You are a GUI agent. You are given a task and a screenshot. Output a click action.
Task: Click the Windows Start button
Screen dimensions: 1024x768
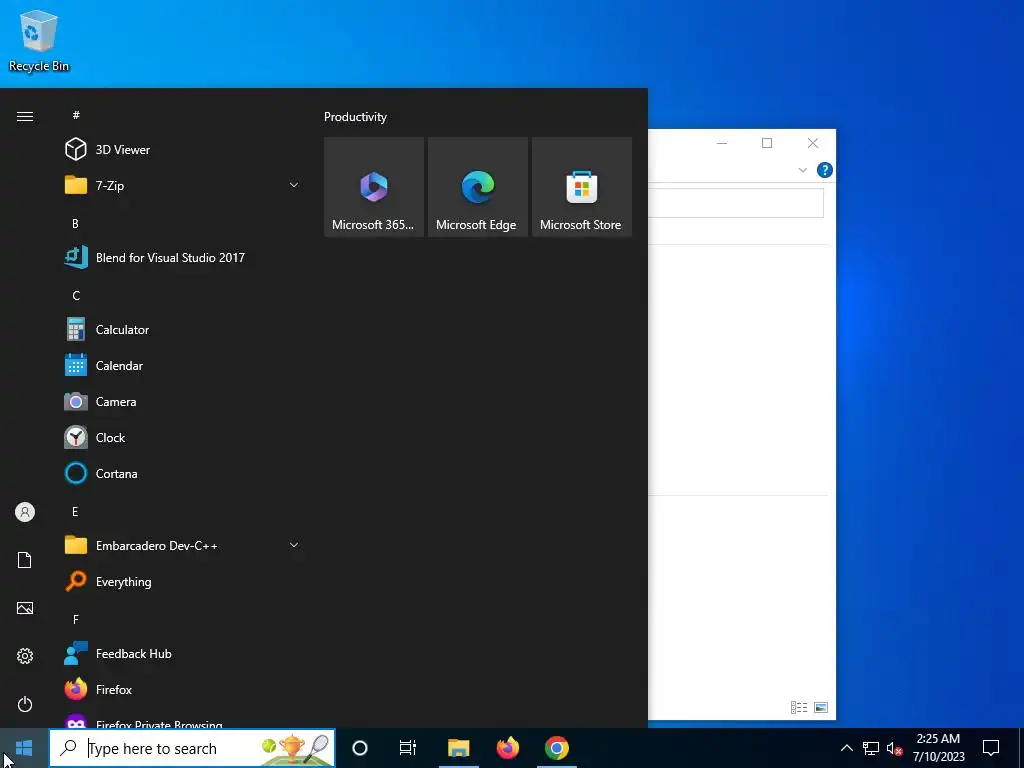click(x=24, y=748)
